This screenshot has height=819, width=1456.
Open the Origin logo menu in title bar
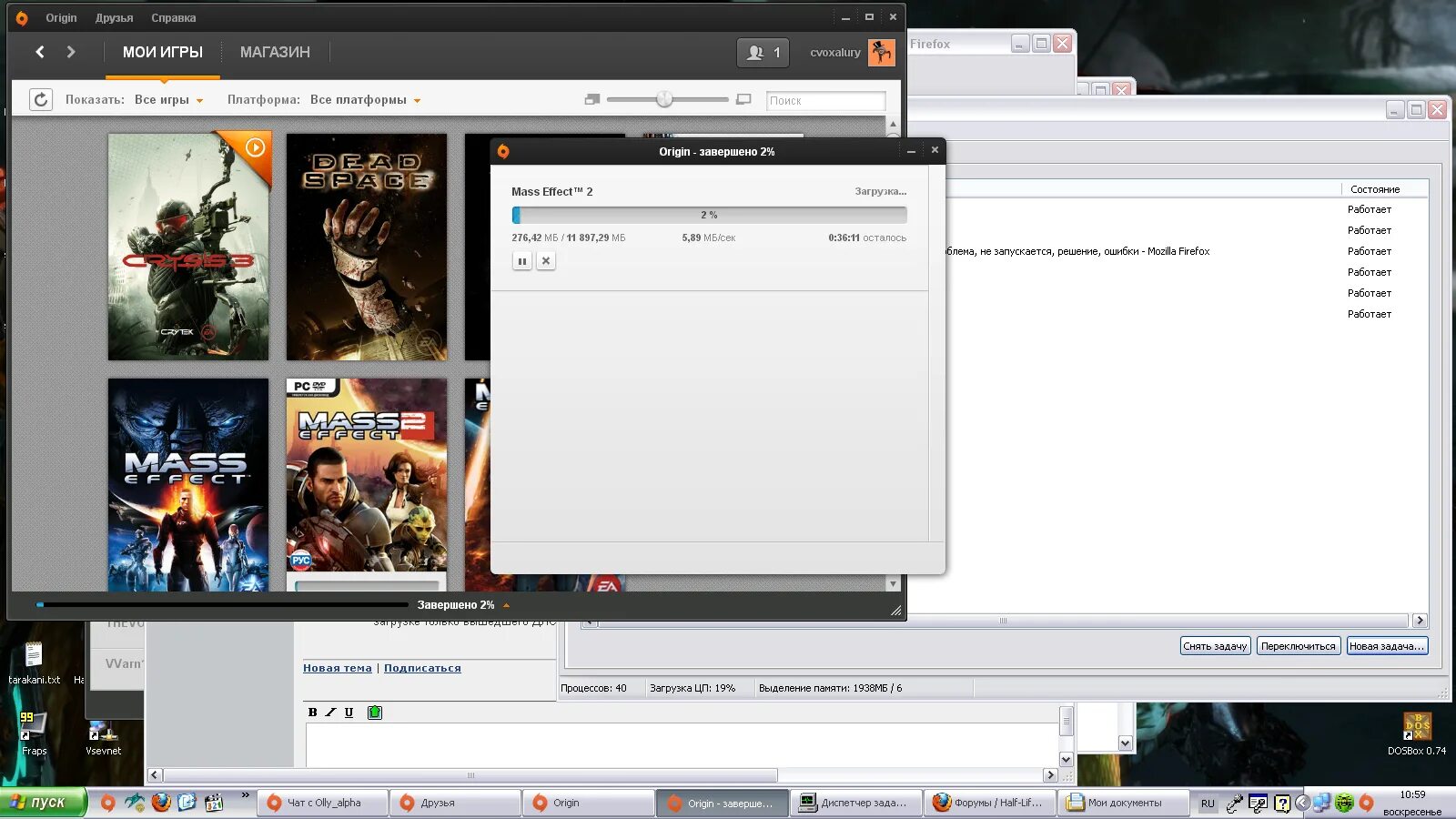click(22, 17)
